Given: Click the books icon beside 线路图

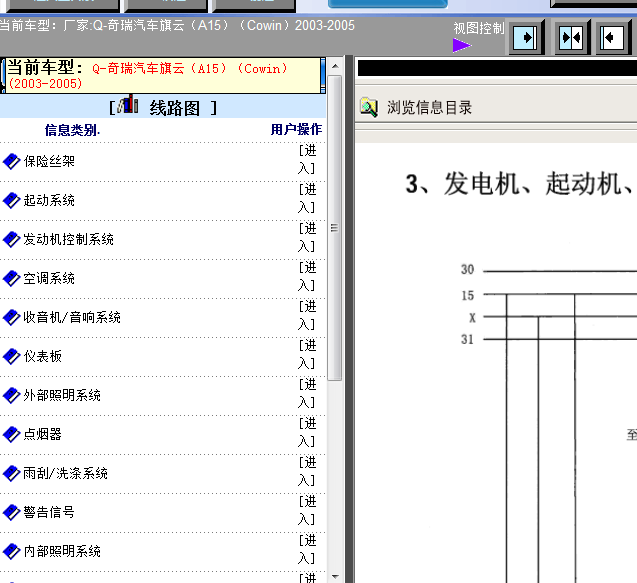Looking at the screenshot, I should pyautogui.click(x=128, y=104).
